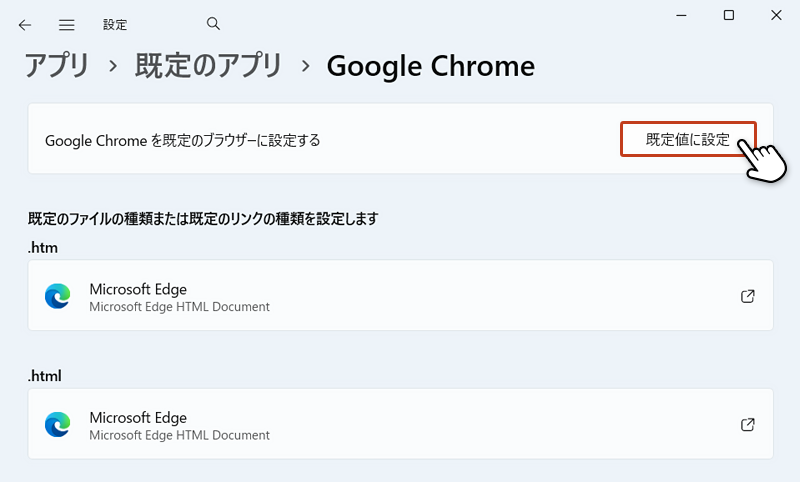Maximize the Settings window

[729, 15]
